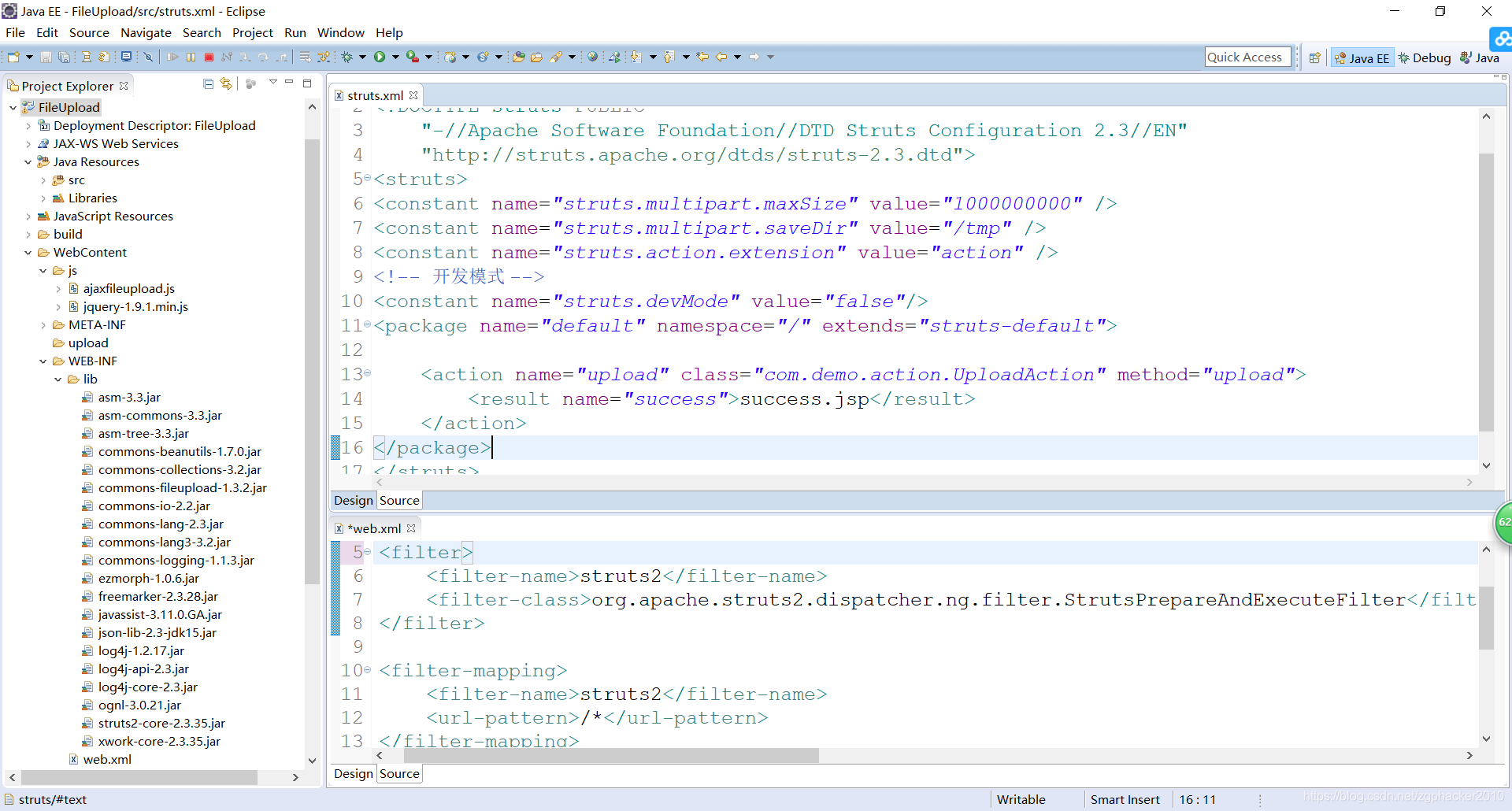This screenshot has height=811, width=1512.
Task: Switch to the Java perspective
Action: coord(1480,57)
